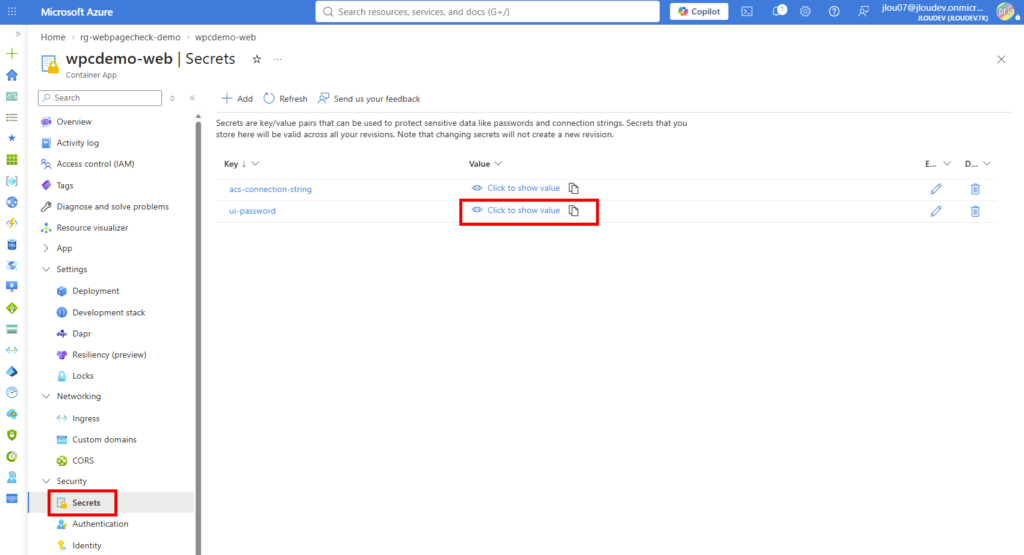
Task: Close the Secrets blade
Action: [1001, 59]
